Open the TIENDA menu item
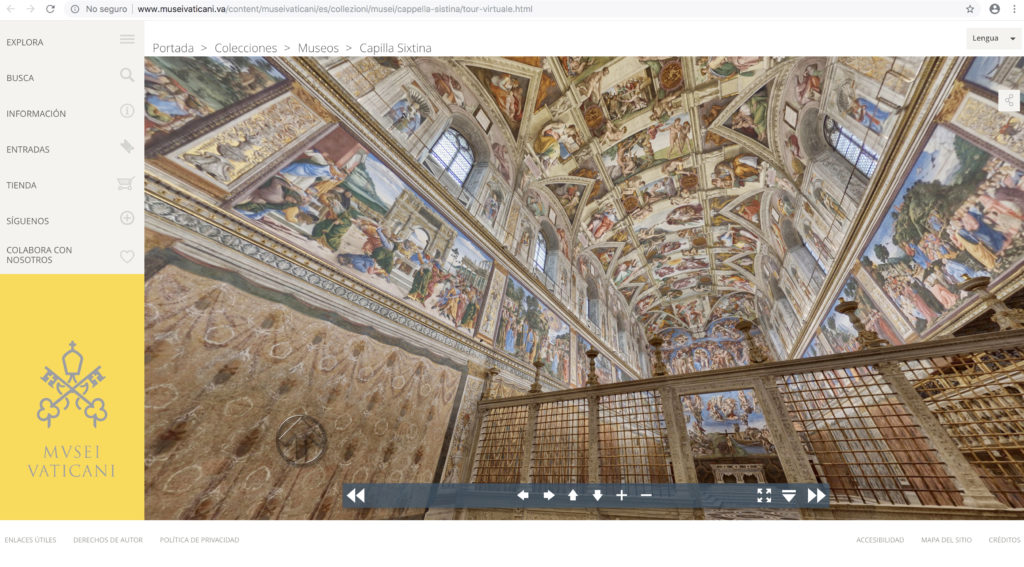 [22, 186]
